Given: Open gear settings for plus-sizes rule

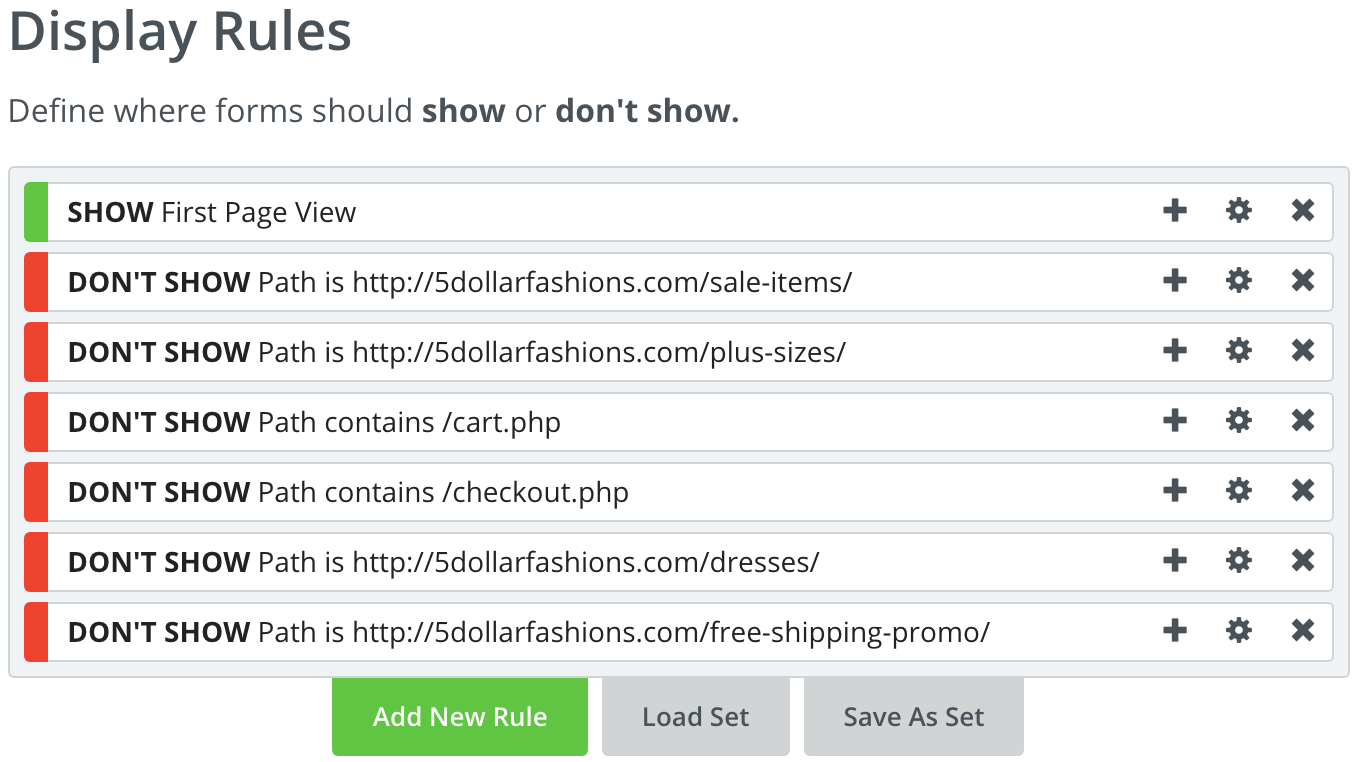Looking at the screenshot, I should (1239, 351).
